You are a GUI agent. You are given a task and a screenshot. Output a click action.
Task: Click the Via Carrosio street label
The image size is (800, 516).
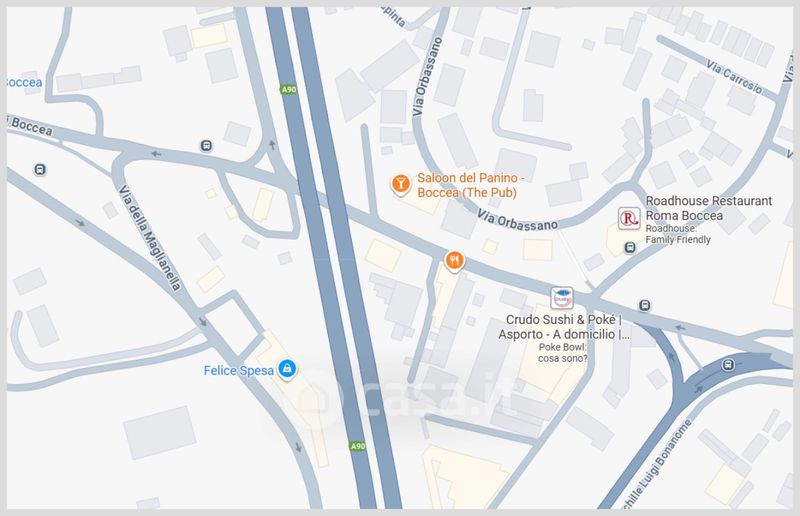(734, 77)
